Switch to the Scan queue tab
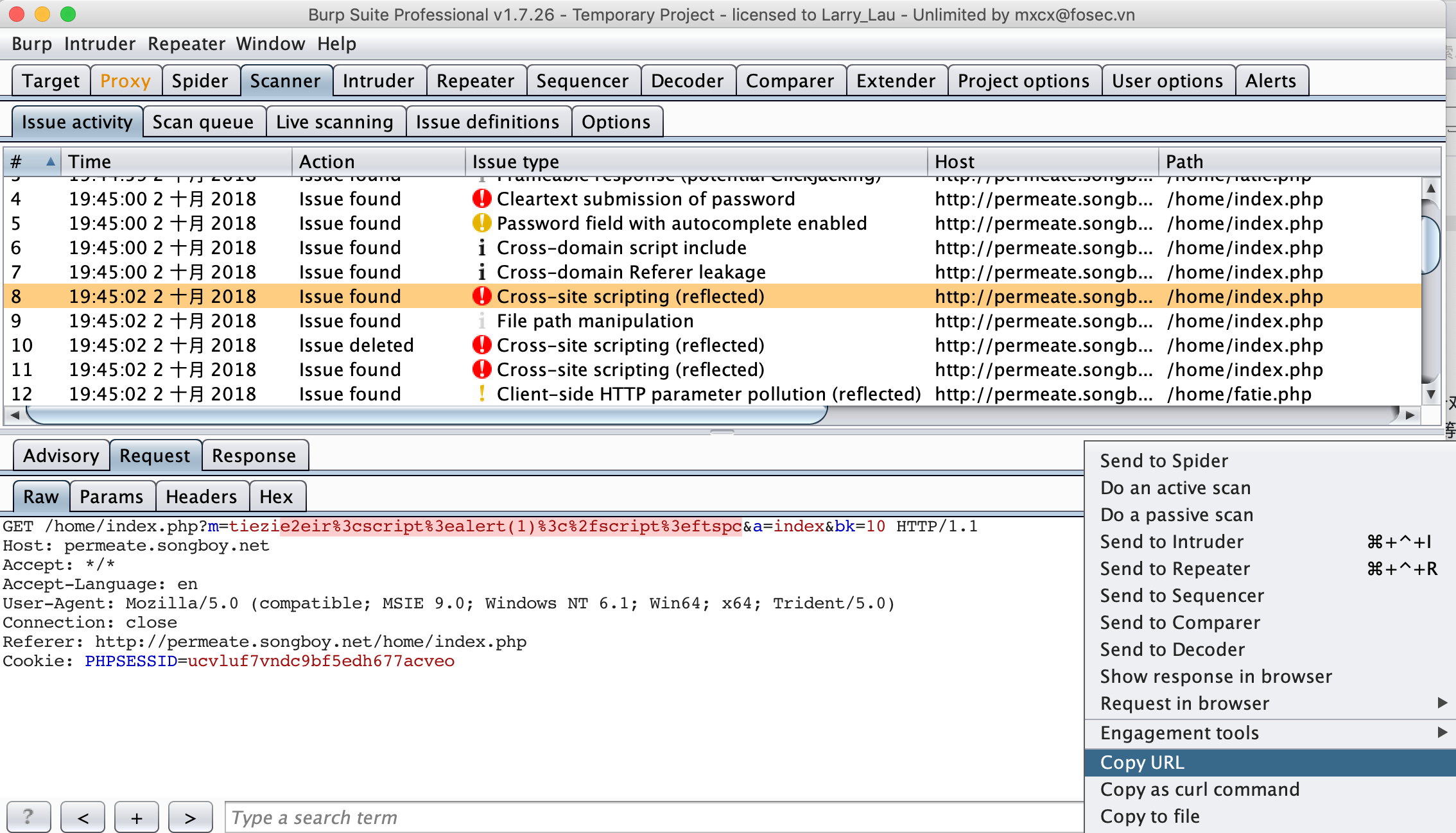This screenshot has width=1456, height=833. click(x=203, y=122)
